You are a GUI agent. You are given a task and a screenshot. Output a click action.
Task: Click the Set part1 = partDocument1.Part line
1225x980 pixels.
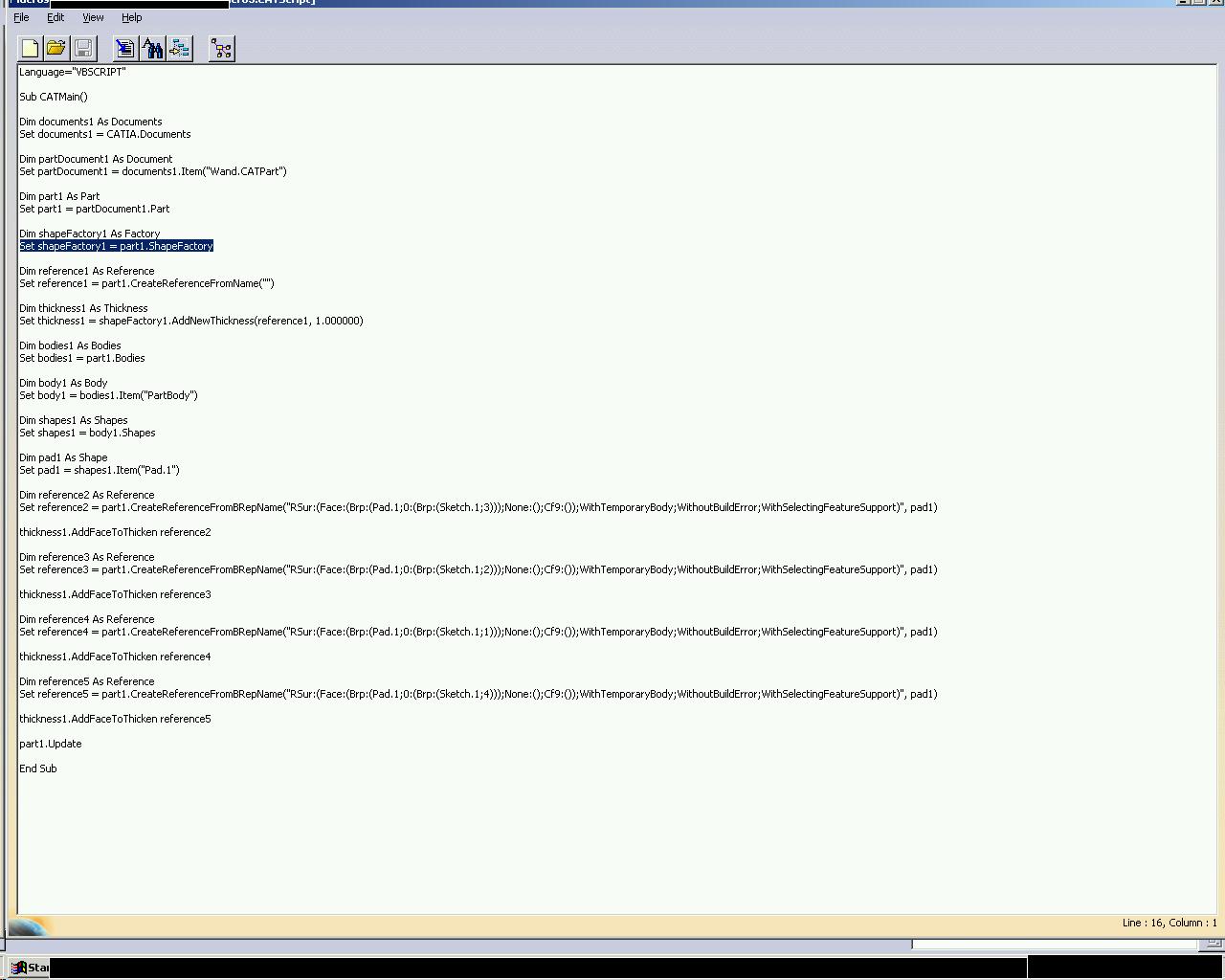click(95, 209)
